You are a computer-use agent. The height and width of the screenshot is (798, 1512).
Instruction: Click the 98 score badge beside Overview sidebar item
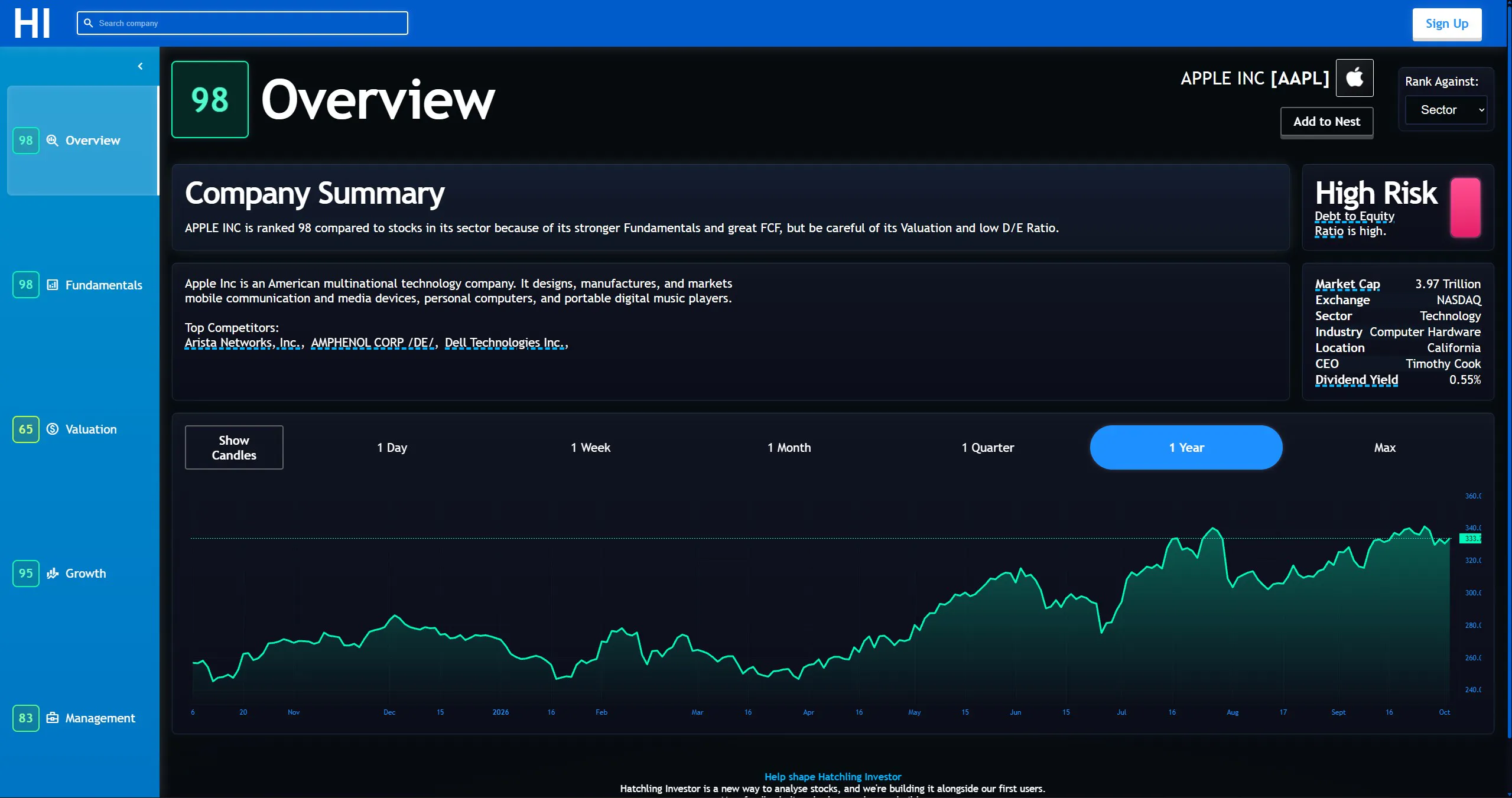point(26,141)
